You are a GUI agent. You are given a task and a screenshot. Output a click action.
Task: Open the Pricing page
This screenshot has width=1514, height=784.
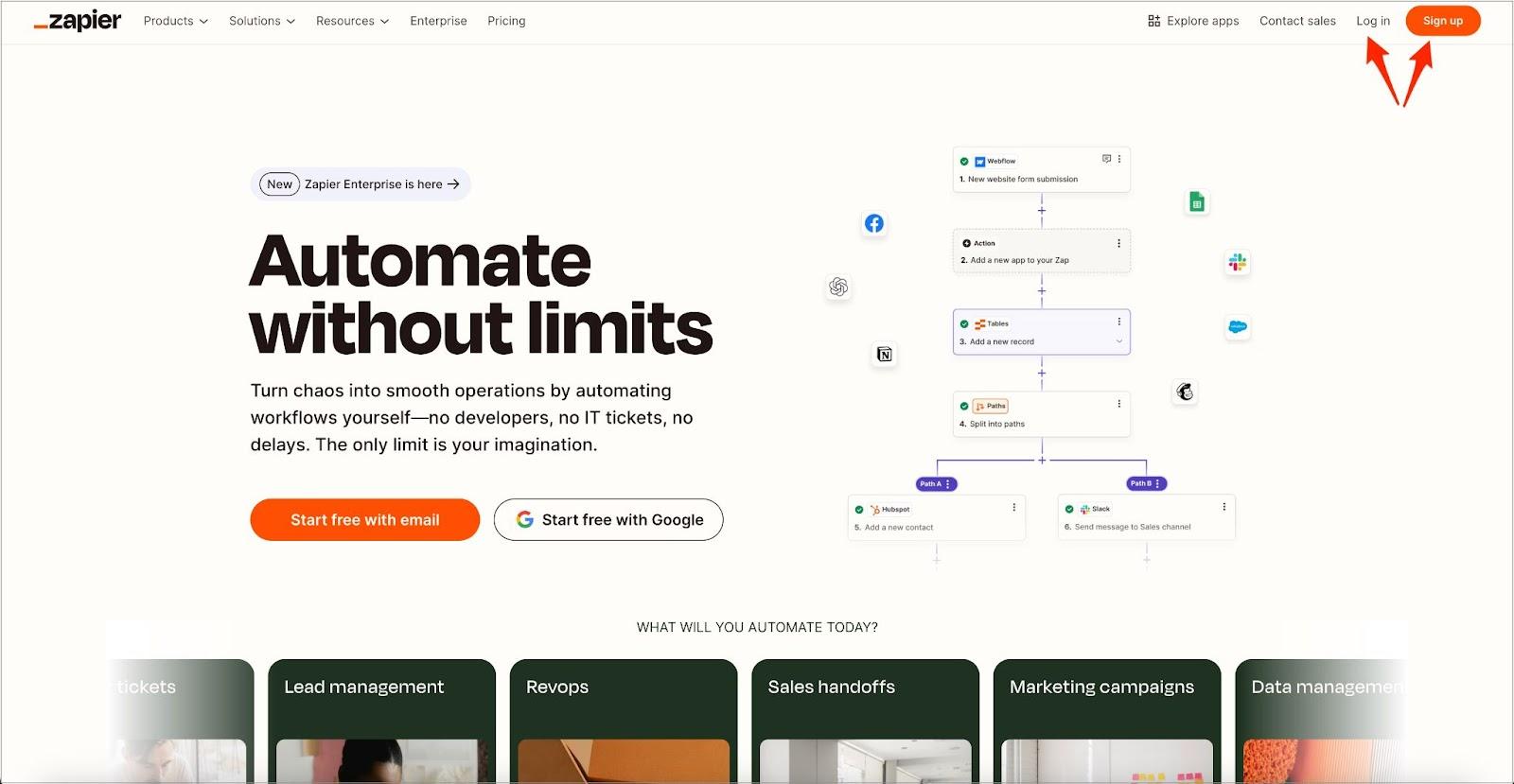506,21
